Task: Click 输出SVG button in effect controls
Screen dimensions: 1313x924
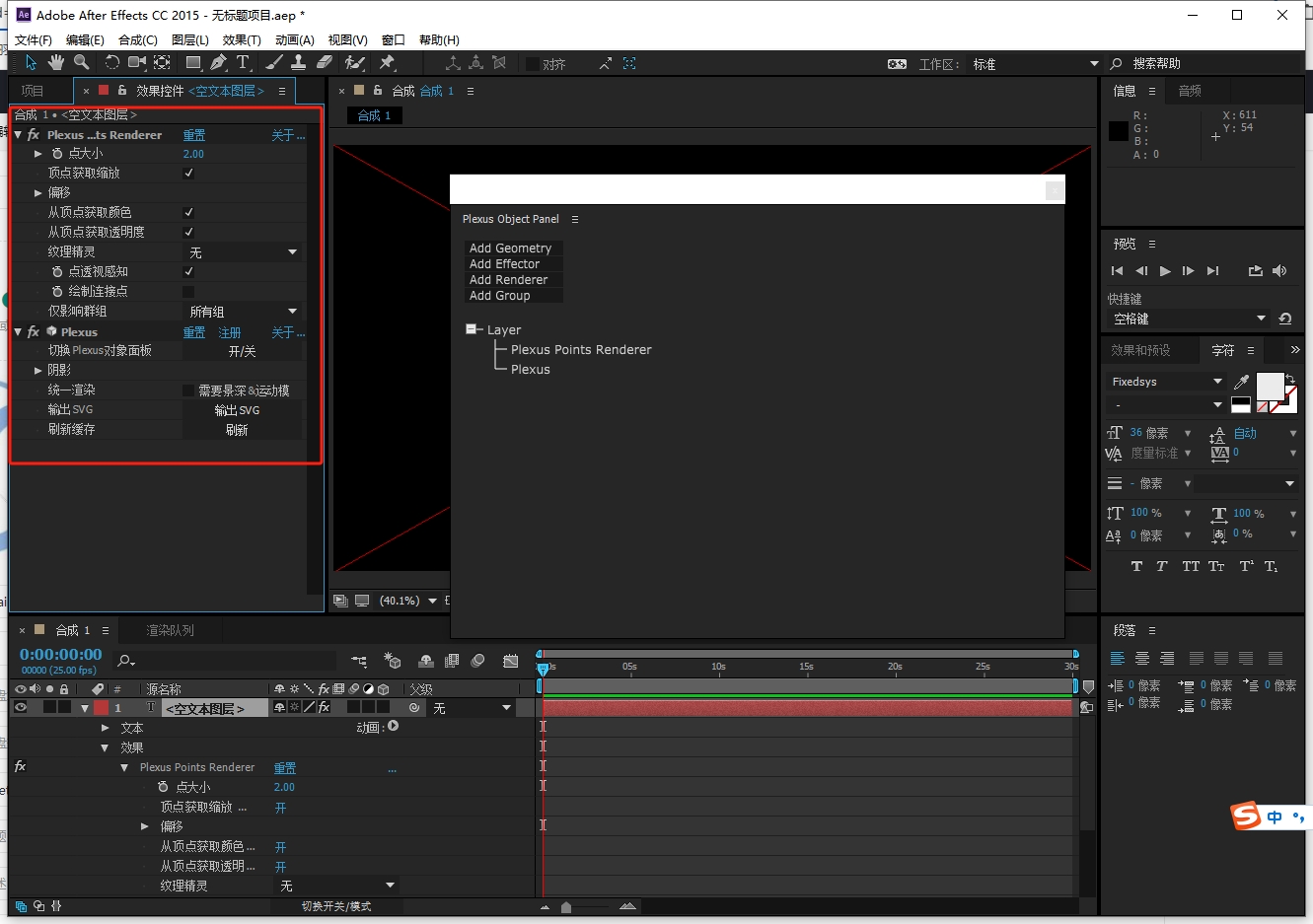Action: (x=242, y=410)
